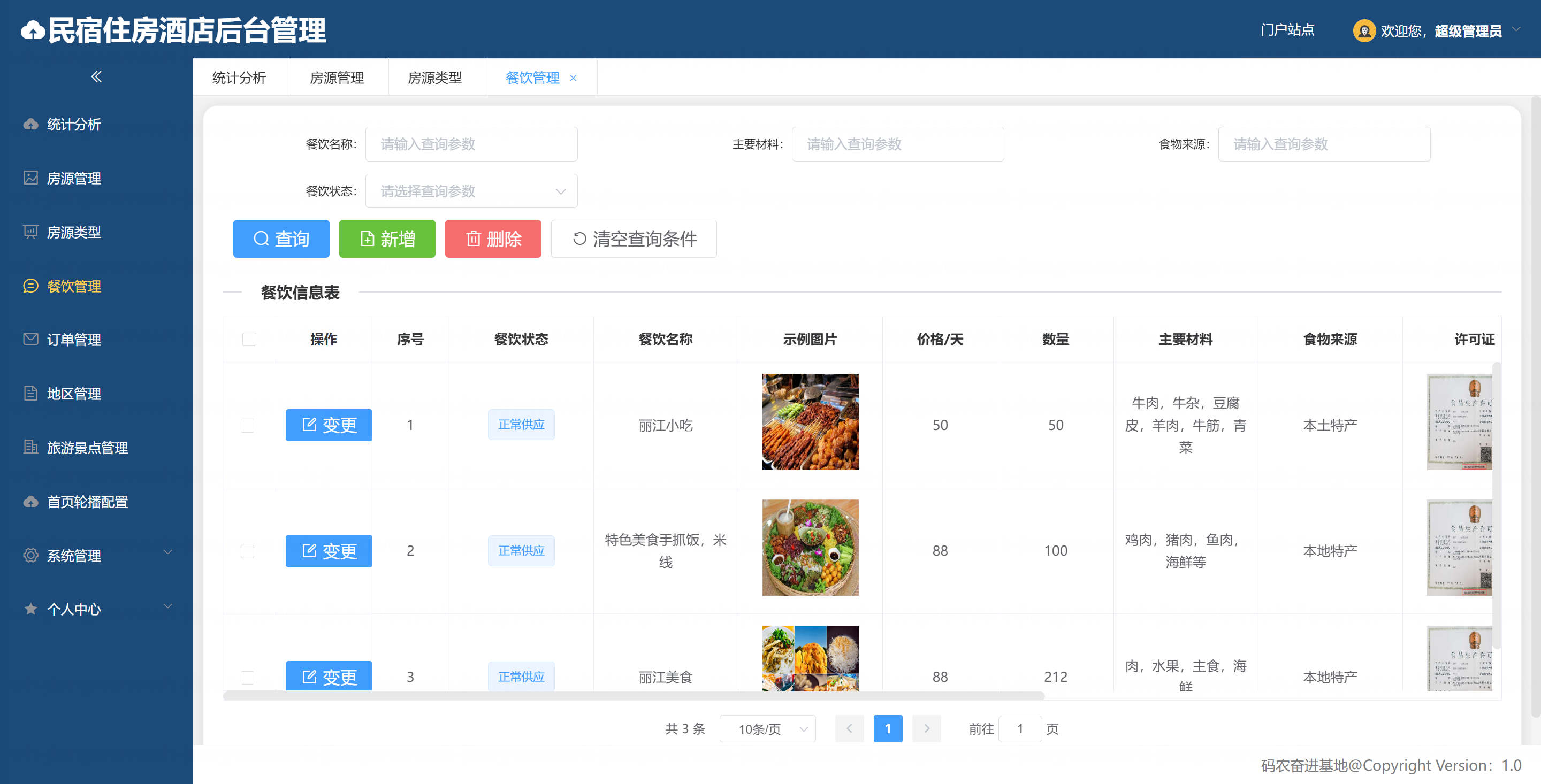Click the picture icon beside 房源管理 in sidebar
1541x784 pixels.
click(x=30, y=178)
